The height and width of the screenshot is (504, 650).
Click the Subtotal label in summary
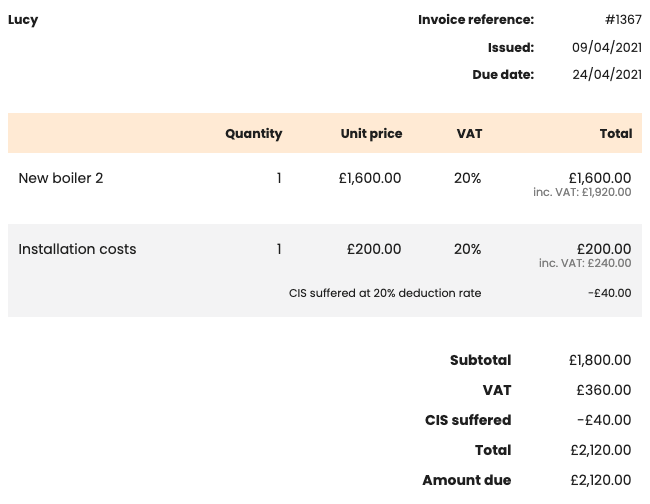[x=480, y=360]
